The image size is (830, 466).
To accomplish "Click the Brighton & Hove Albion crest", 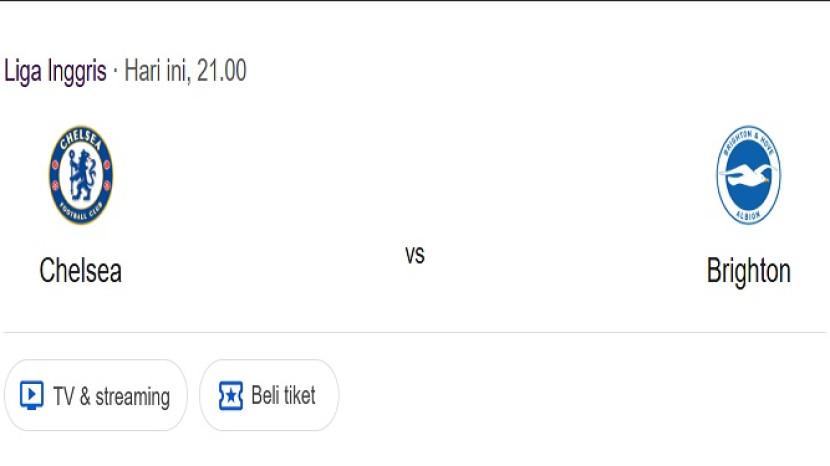I will pyautogui.click(x=748, y=175).
